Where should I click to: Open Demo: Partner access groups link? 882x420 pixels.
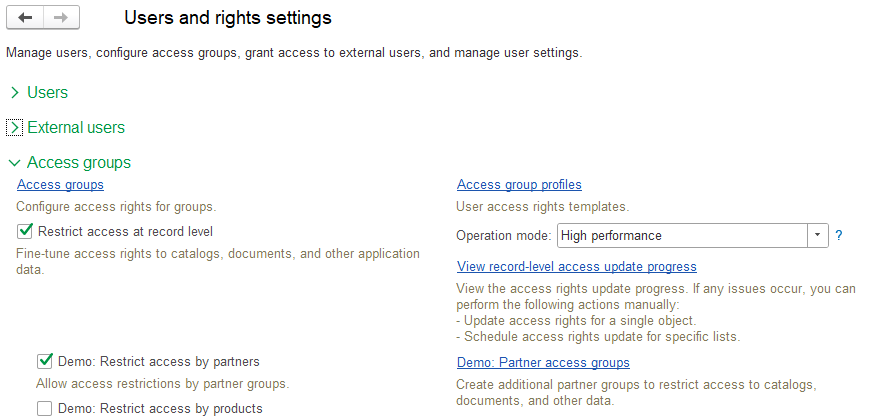click(x=543, y=363)
